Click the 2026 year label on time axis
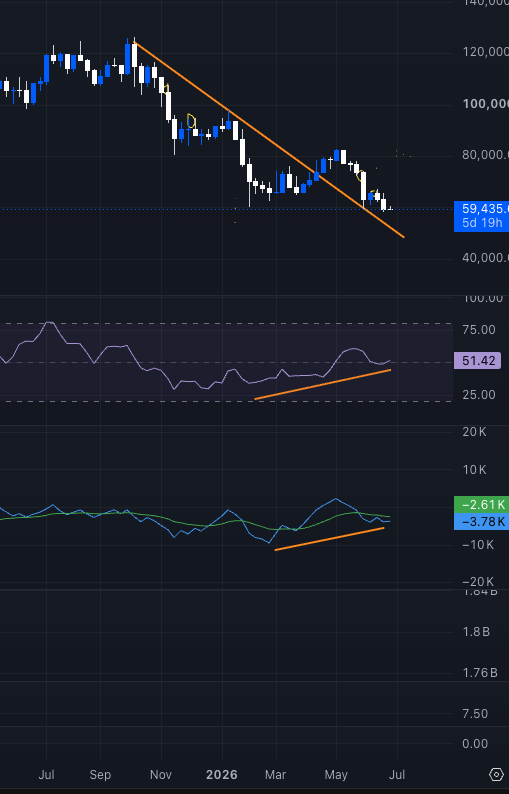This screenshot has width=509, height=794. [x=222, y=775]
